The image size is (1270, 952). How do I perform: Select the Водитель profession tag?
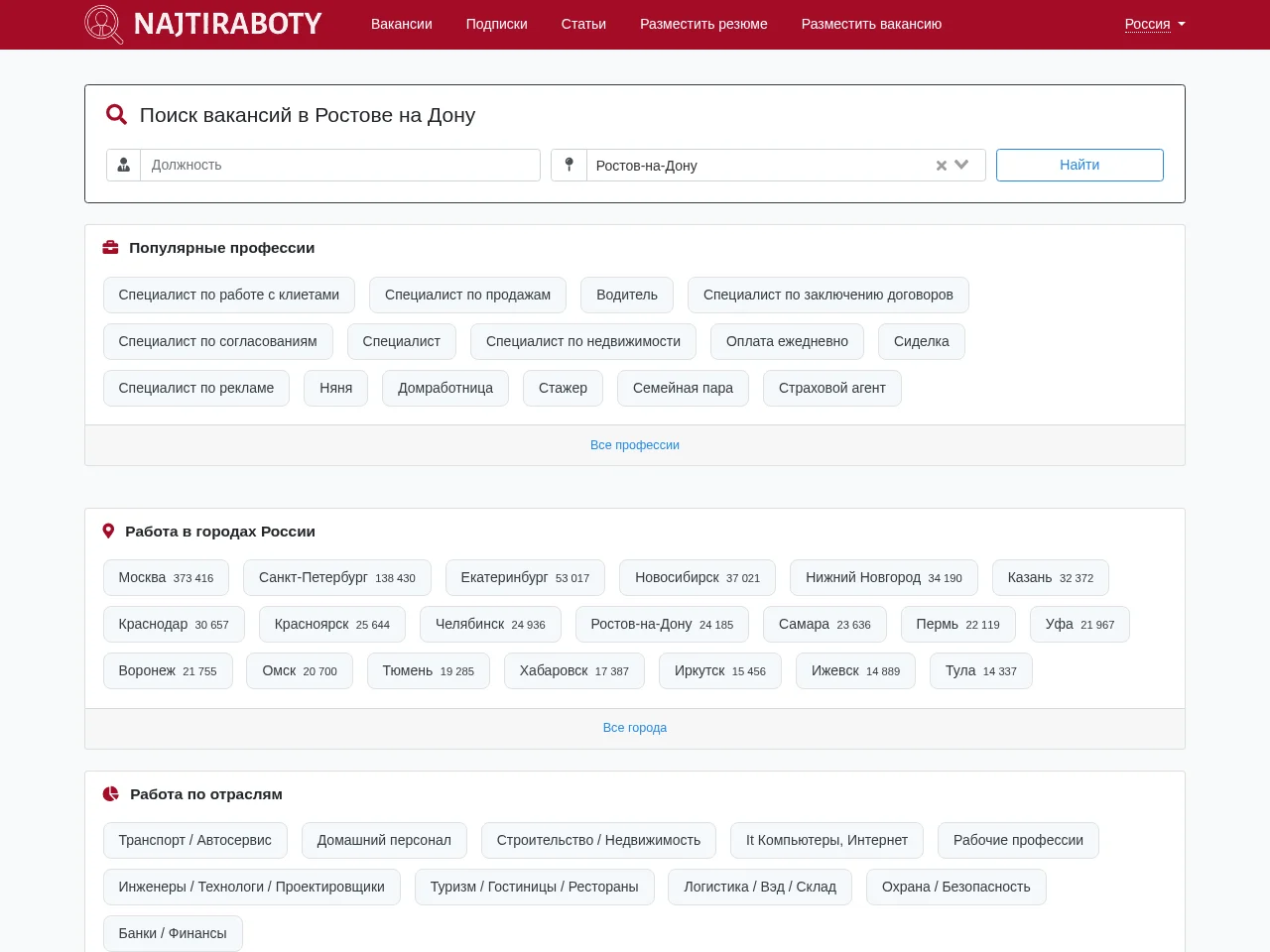click(627, 295)
